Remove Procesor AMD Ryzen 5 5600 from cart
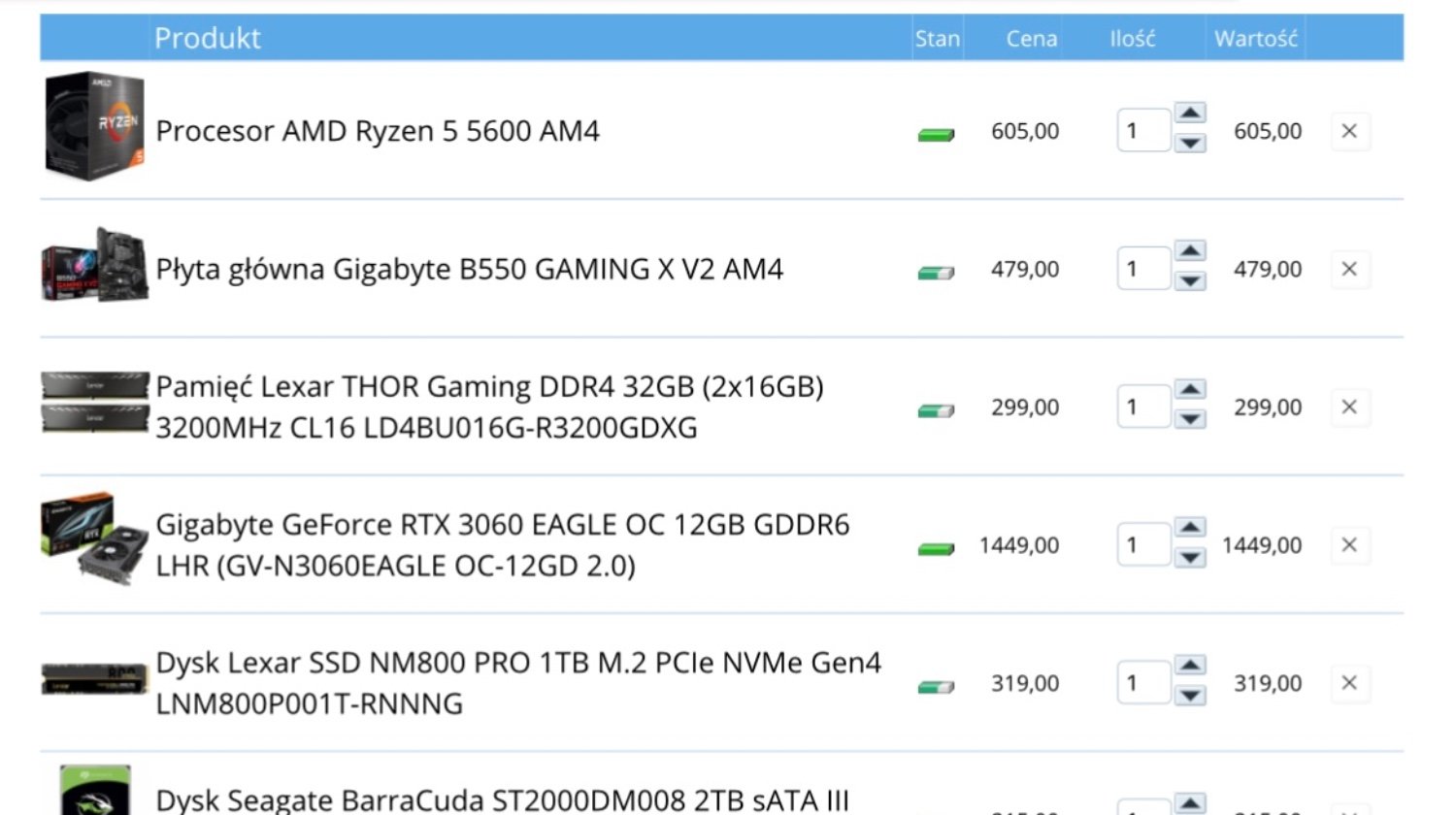The width and height of the screenshot is (1456, 815). pos(1349,131)
